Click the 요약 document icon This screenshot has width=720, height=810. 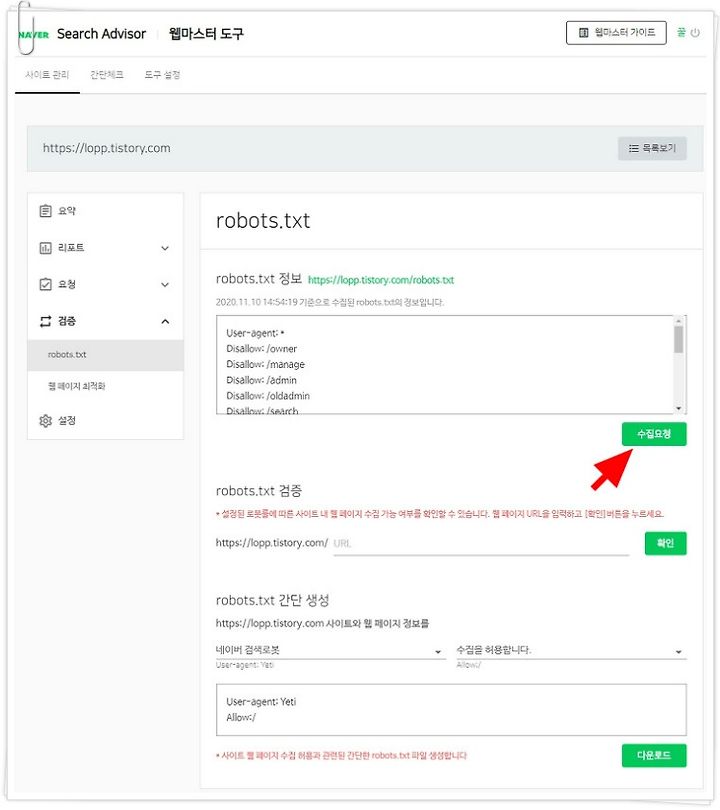tap(45, 211)
